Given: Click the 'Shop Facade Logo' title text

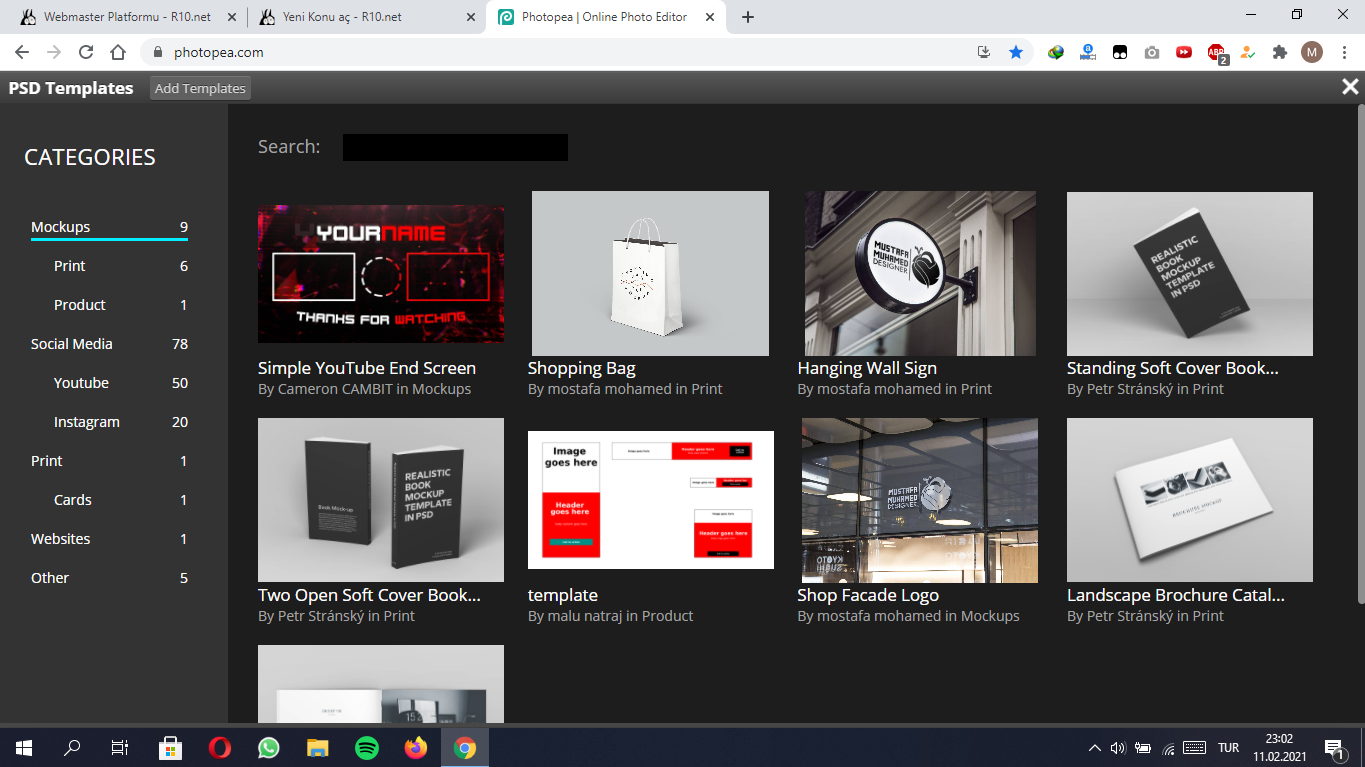Looking at the screenshot, I should click(868, 595).
